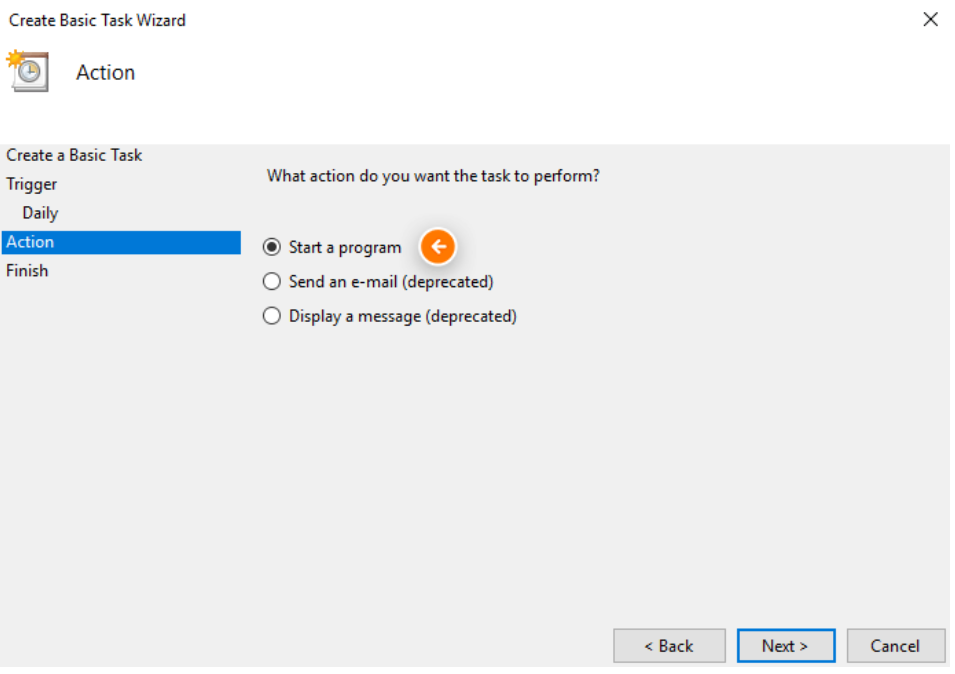
Task: Click the orange arrow annotation marker
Action: pyautogui.click(x=437, y=247)
